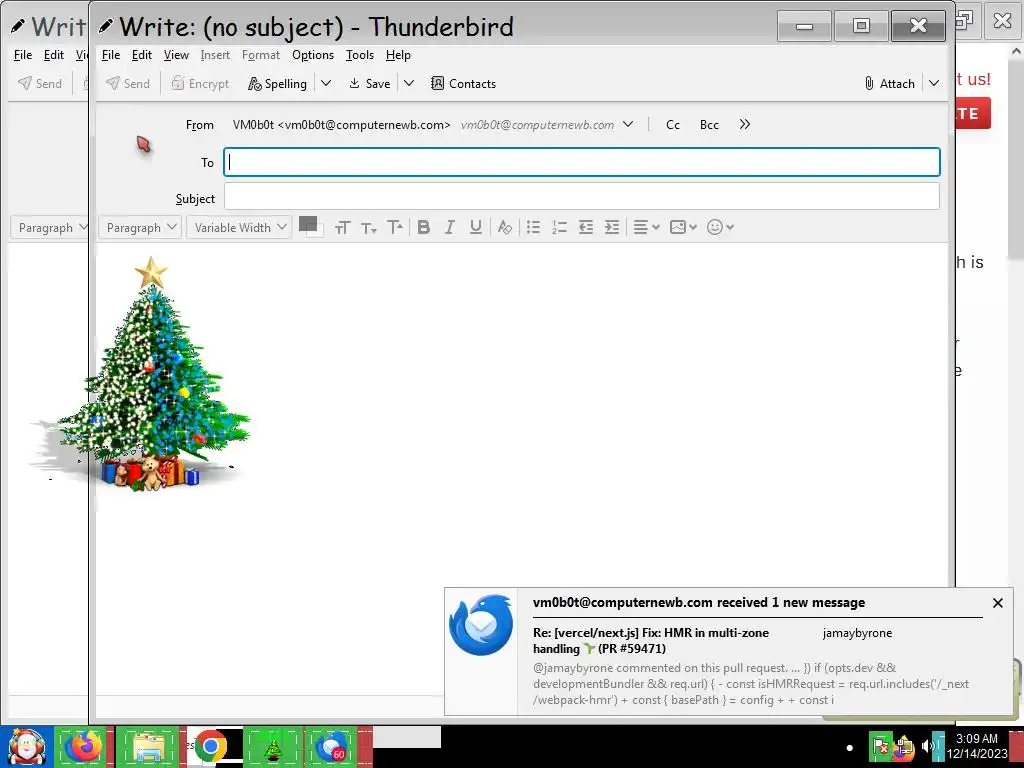Click the Encrypt button
This screenshot has width=1024, height=768.
coord(200,84)
